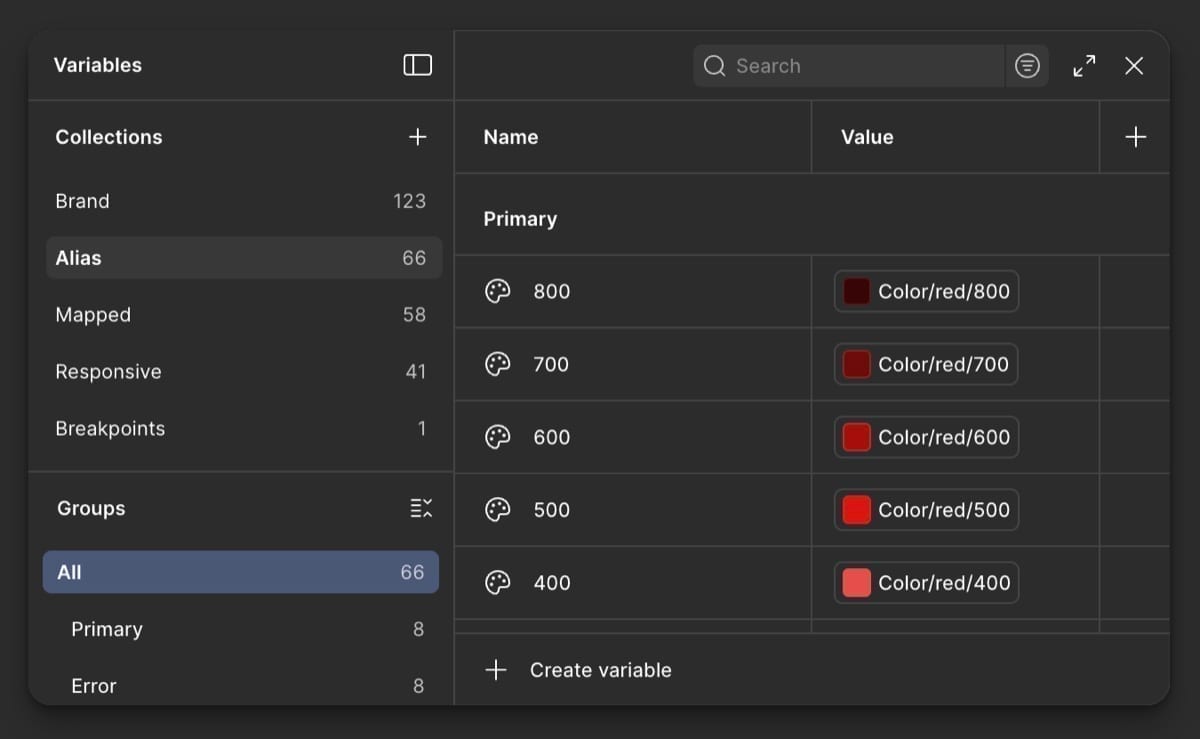Select the All group
This screenshot has height=739, width=1200.
241,572
